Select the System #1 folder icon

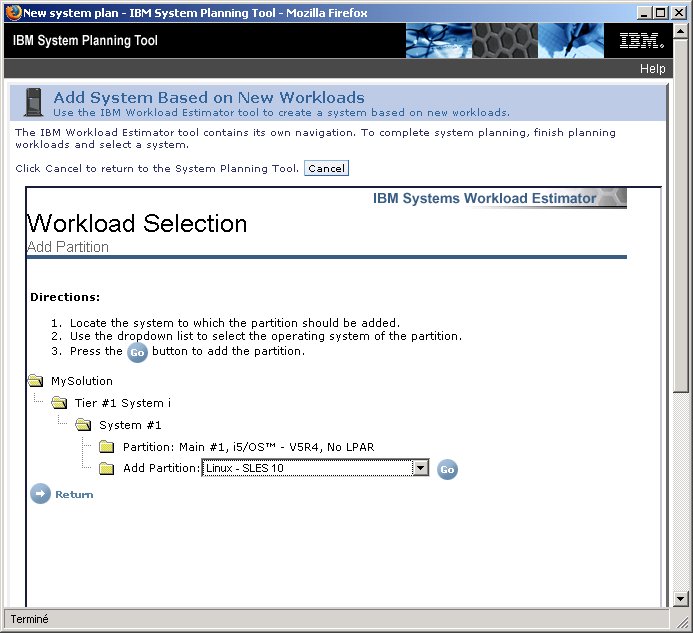coord(83,425)
